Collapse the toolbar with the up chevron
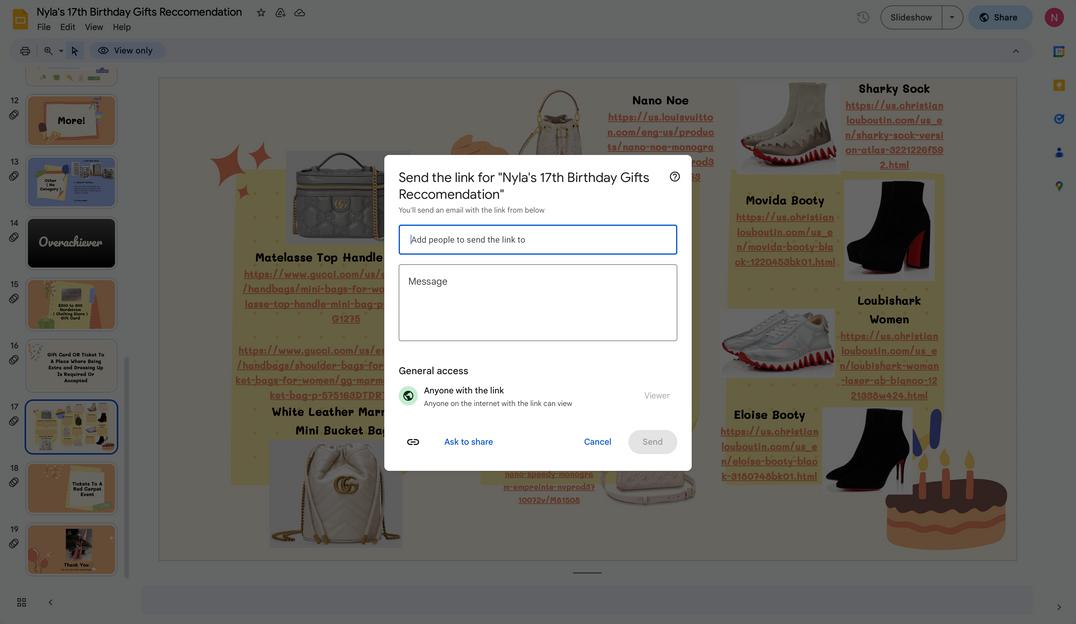This screenshot has height=624, width=1076. click(1016, 51)
